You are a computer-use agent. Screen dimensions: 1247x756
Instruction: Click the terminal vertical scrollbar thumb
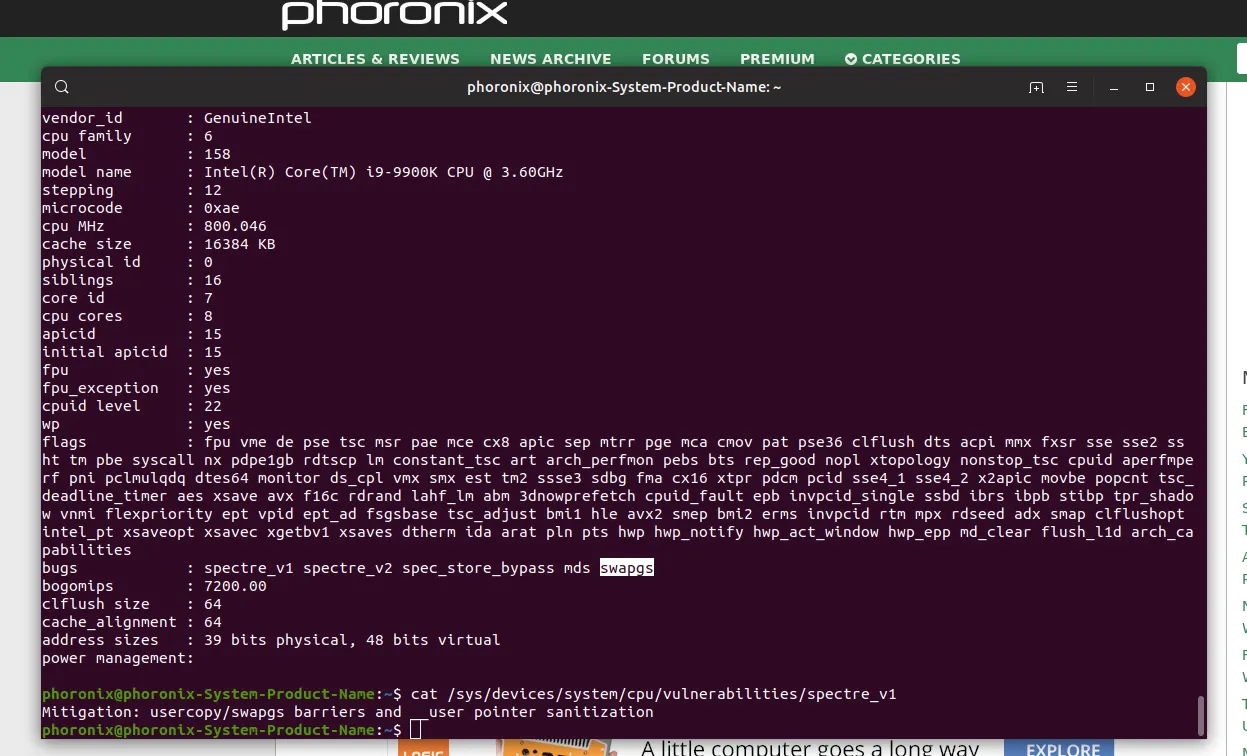click(1200, 715)
